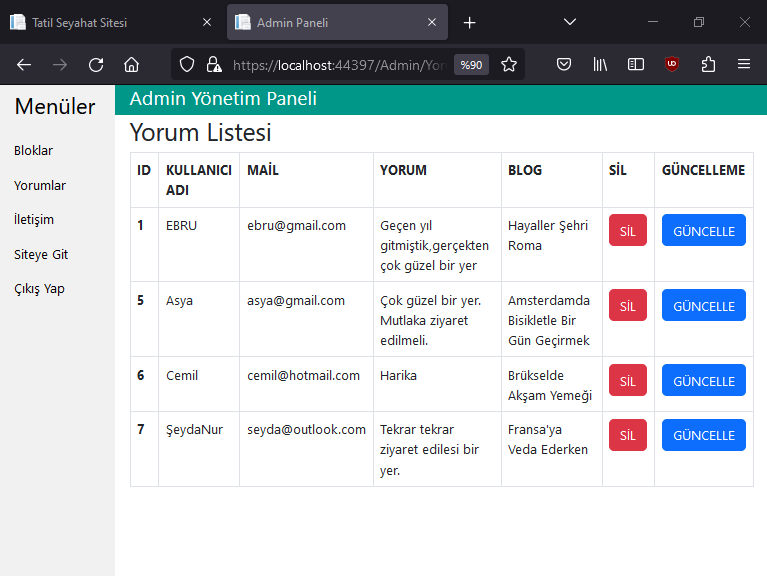The image size is (767, 576).
Task: Open the extensions puzzle icon
Action: [x=708, y=65]
